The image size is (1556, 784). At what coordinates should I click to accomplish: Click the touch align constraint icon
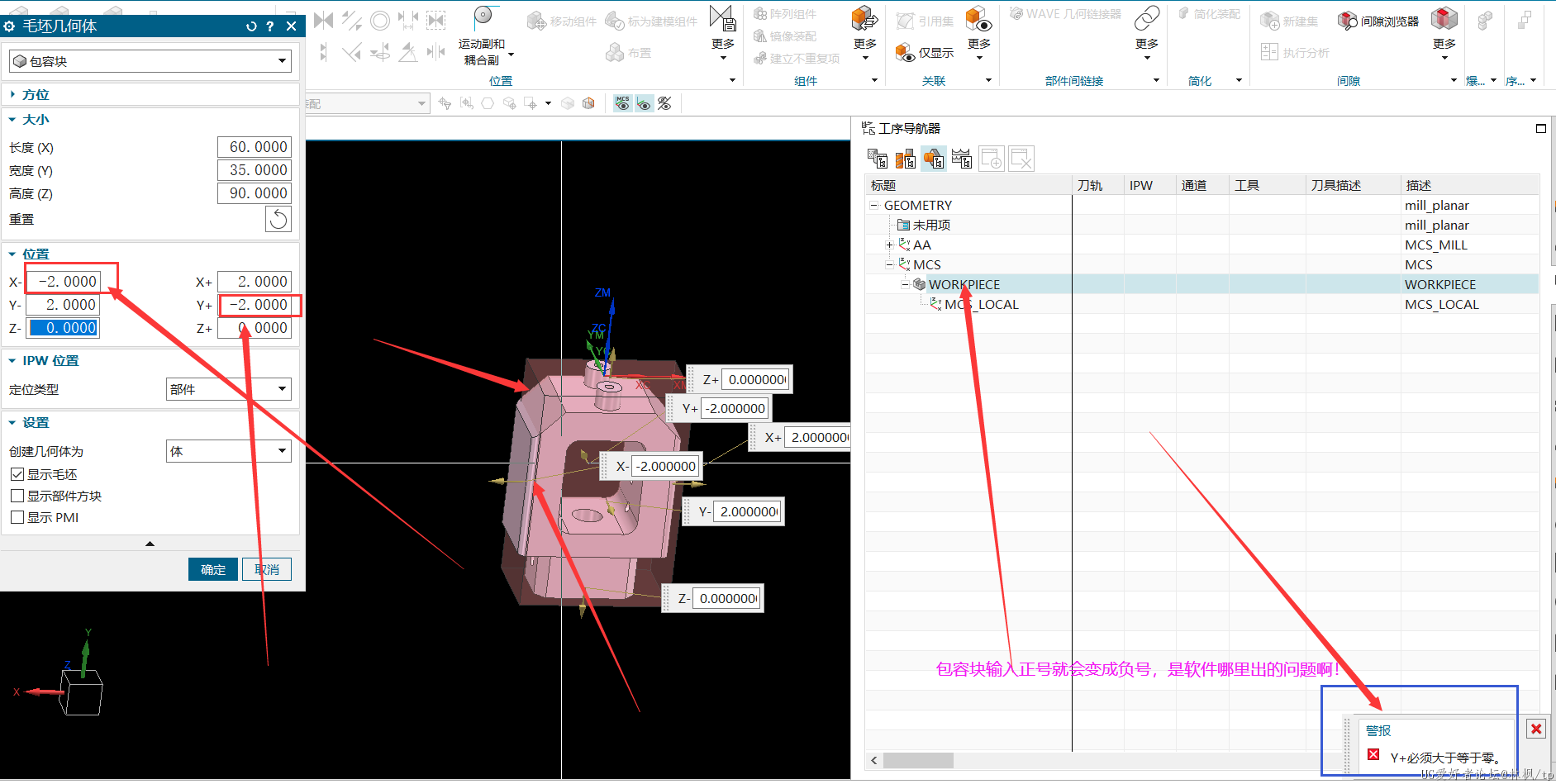coord(324,20)
